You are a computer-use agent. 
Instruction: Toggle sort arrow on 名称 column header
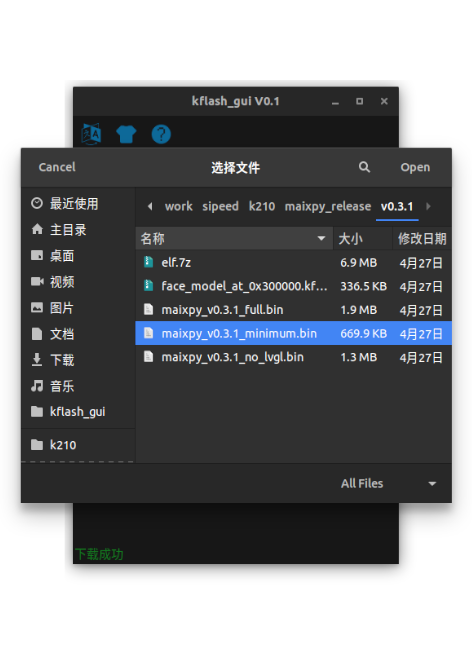click(321, 238)
